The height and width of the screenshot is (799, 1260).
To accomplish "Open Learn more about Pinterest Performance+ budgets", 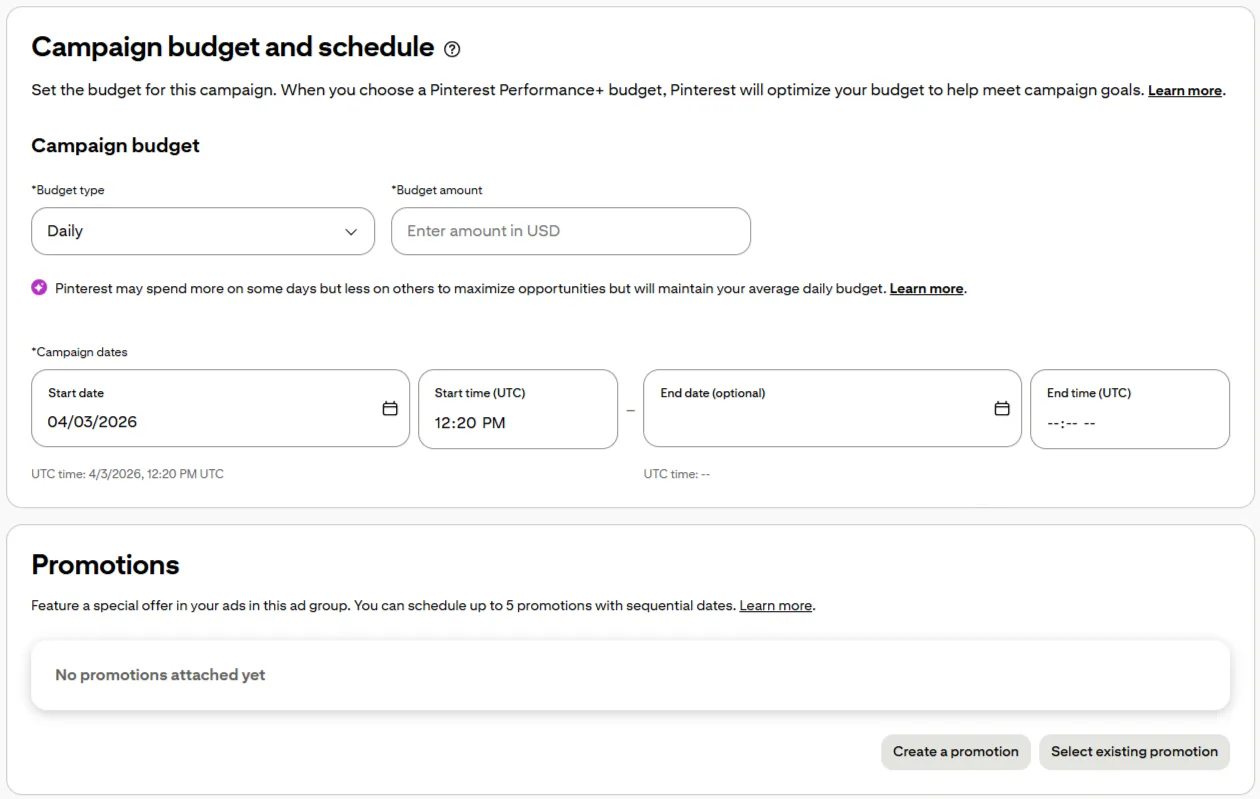I will (x=1184, y=90).
